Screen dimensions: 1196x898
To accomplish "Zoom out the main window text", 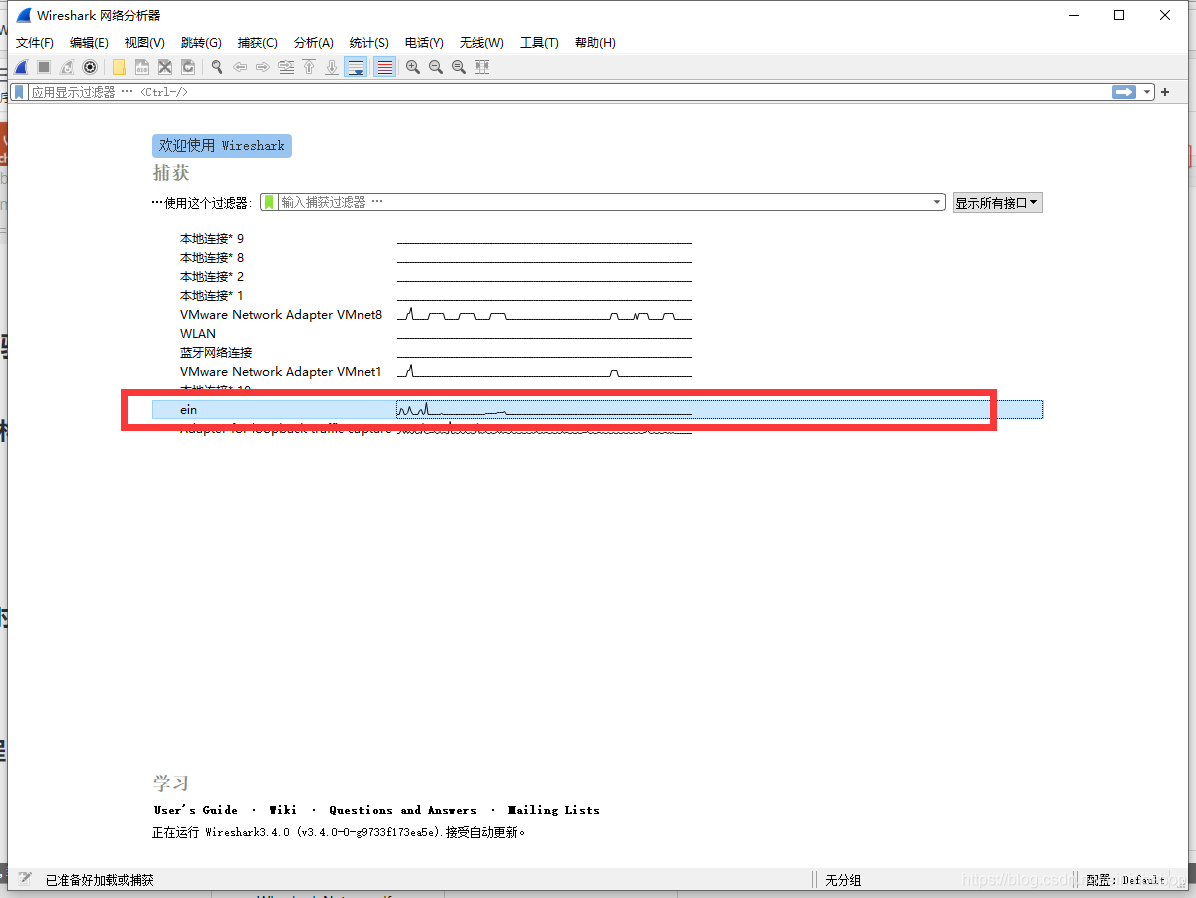I will pyautogui.click(x=436, y=67).
